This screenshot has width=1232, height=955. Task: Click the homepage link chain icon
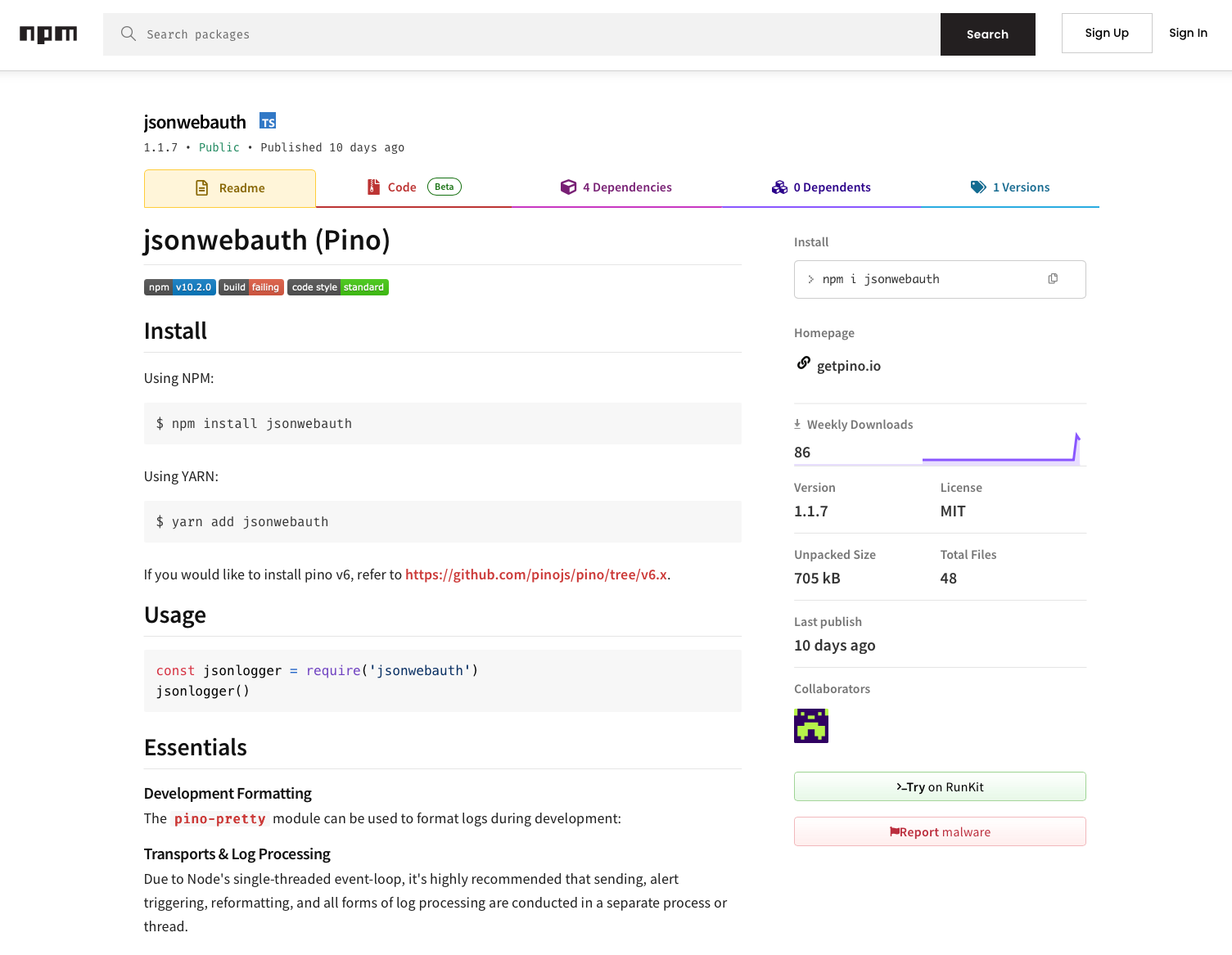point(804,363)
